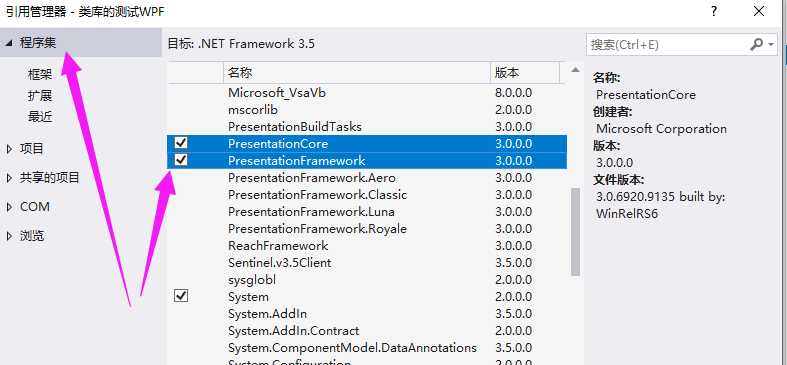Select the 最近 sub-item
The image size is (787, 365).
click(x=40, y=116)
